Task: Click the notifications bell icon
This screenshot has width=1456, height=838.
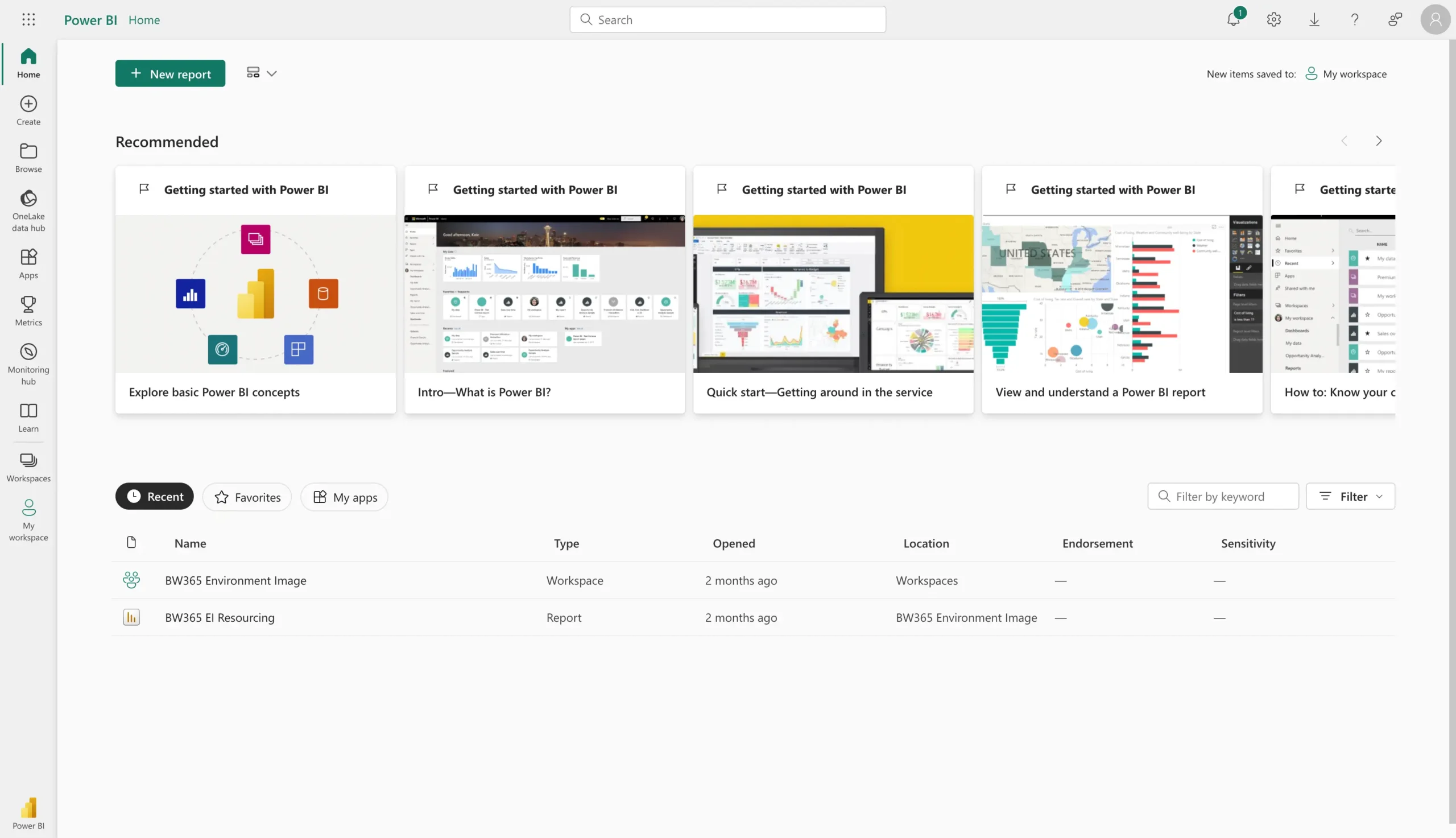Action: [1233, 19]
